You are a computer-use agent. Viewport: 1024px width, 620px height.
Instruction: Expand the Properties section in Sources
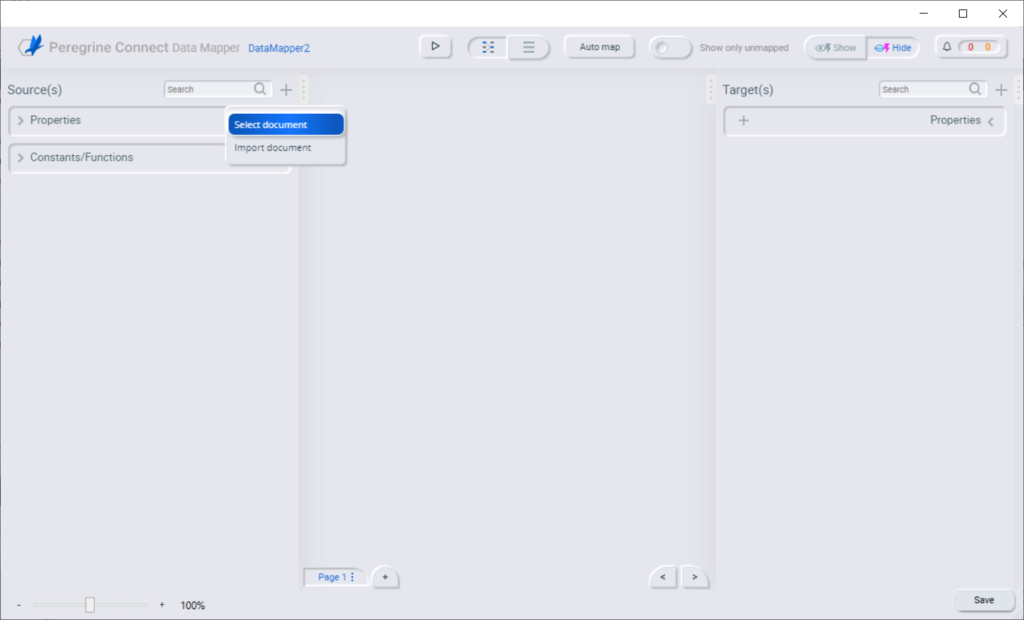20,121
